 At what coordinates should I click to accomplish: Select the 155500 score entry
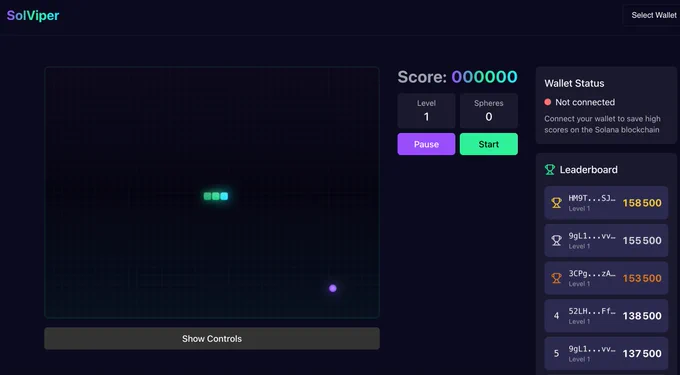[606, 240]
